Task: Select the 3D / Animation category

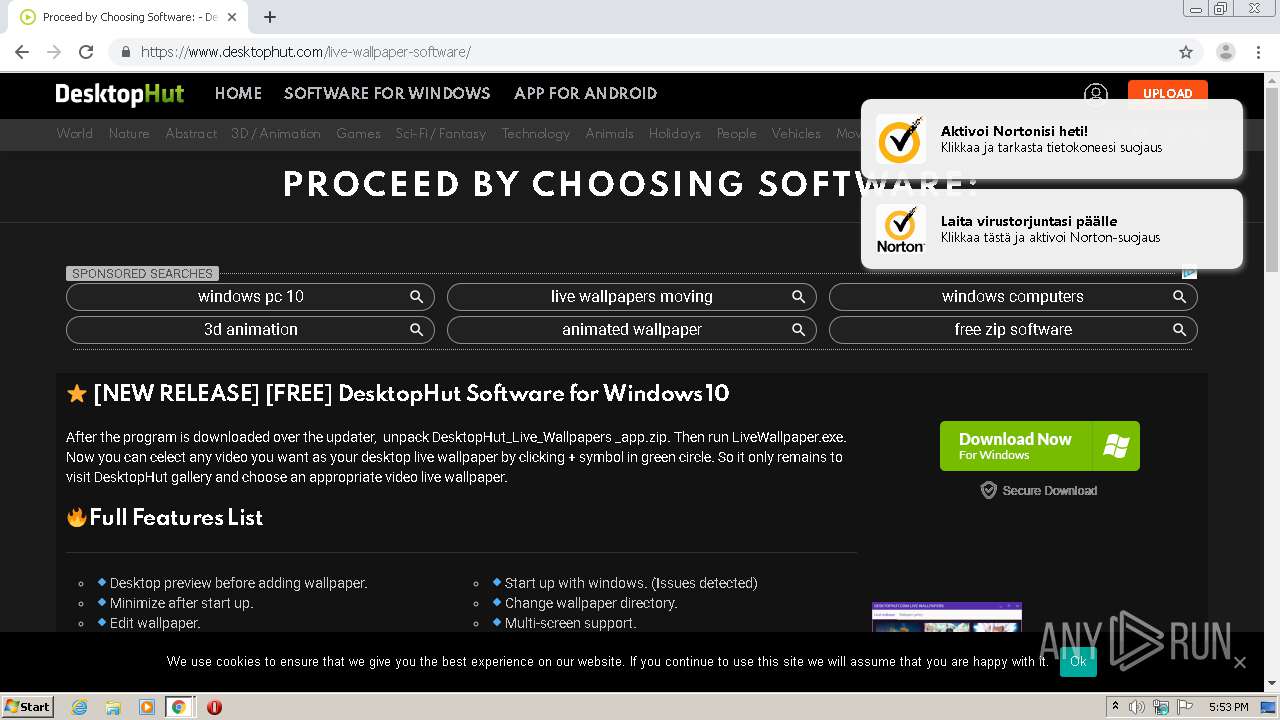Action: (x=276, y=133)
